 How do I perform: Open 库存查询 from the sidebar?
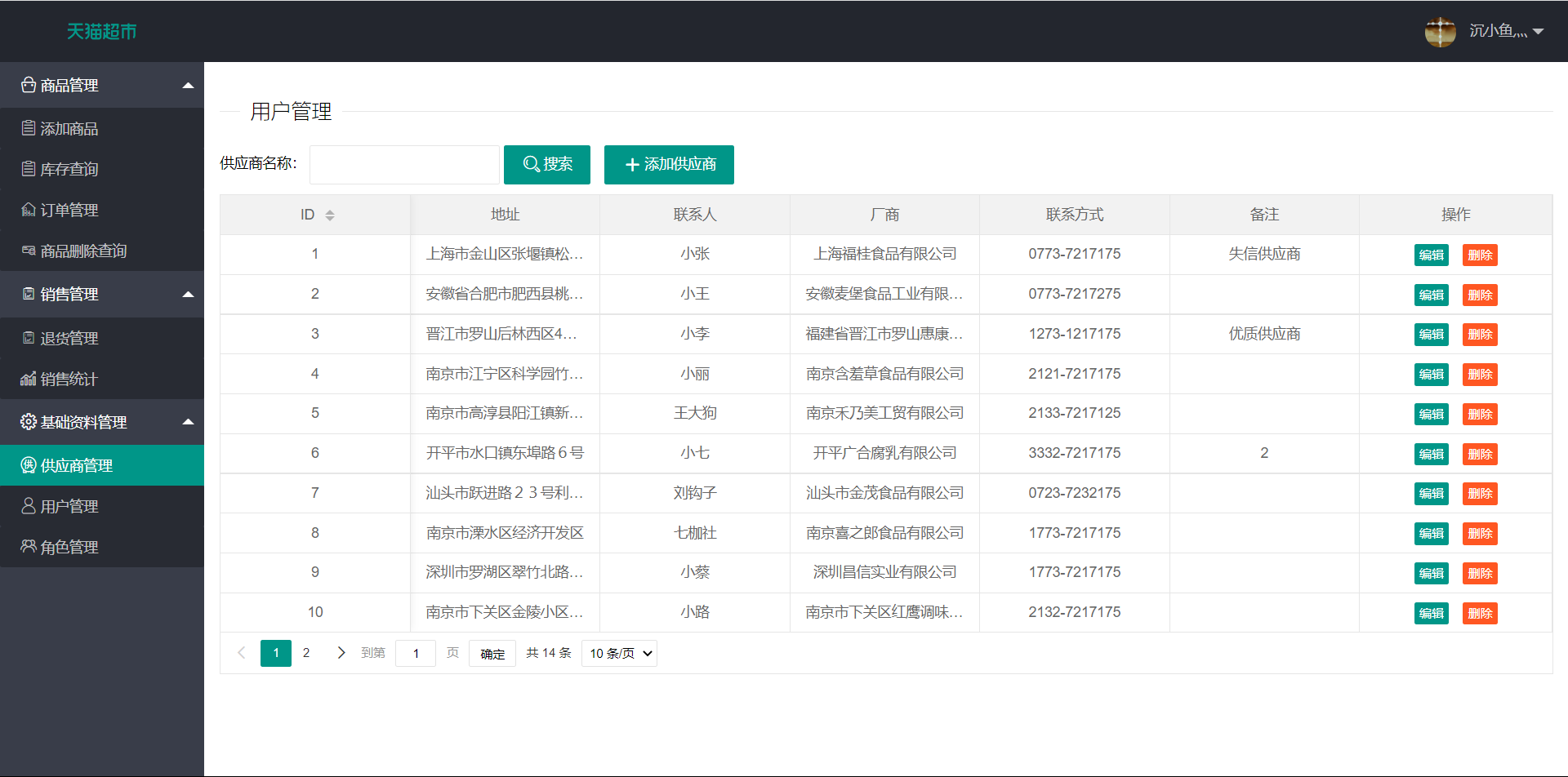click(69, 170)
